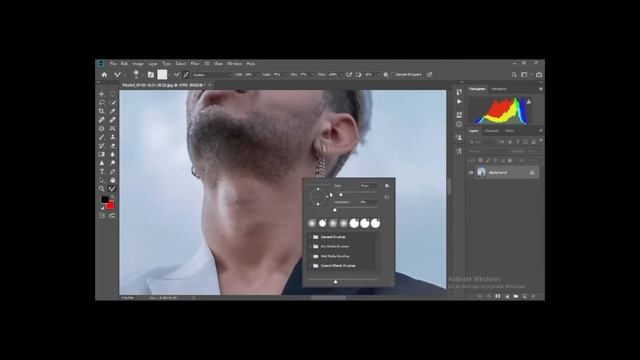Switch to the Channels tab
Viewport: 640px width, 360px height.
click(491, 131)
